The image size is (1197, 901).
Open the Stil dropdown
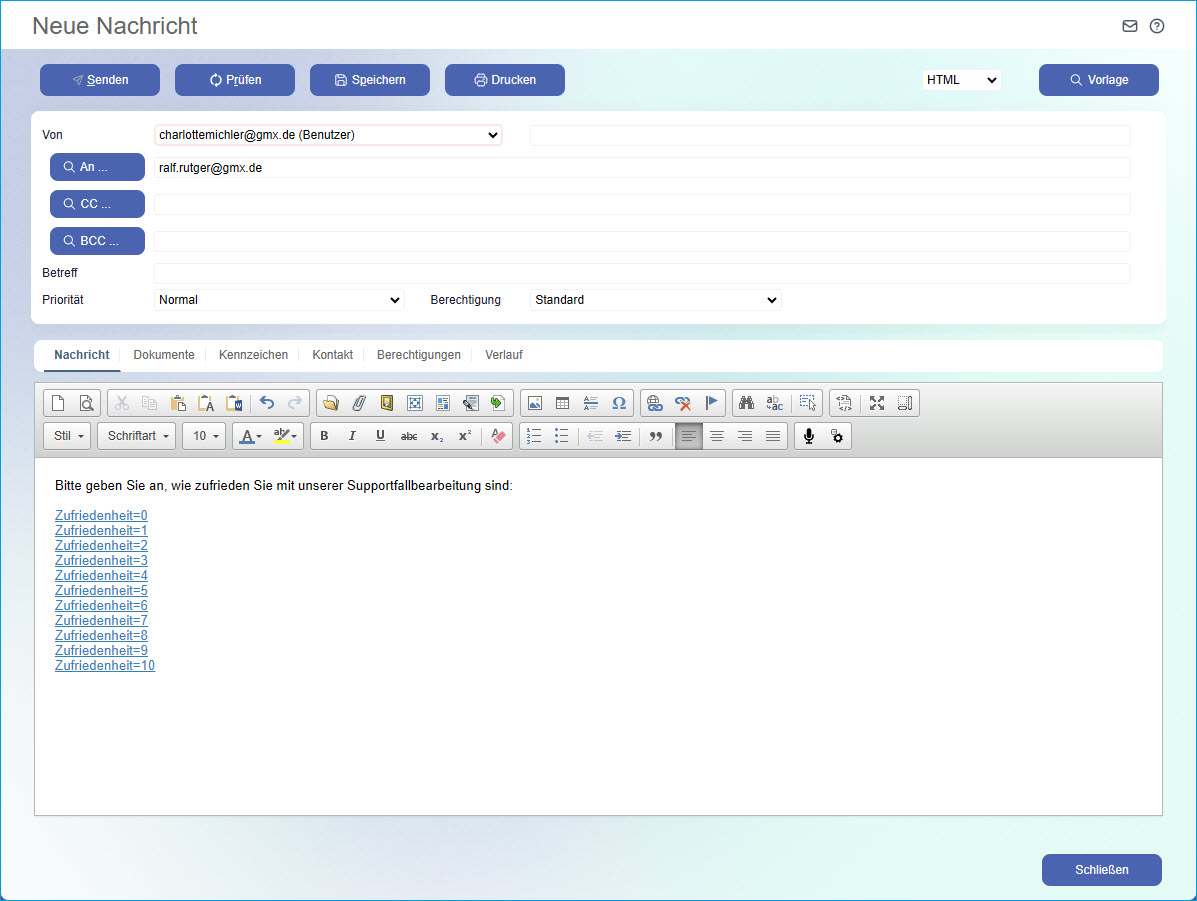[x=68, y=436]
